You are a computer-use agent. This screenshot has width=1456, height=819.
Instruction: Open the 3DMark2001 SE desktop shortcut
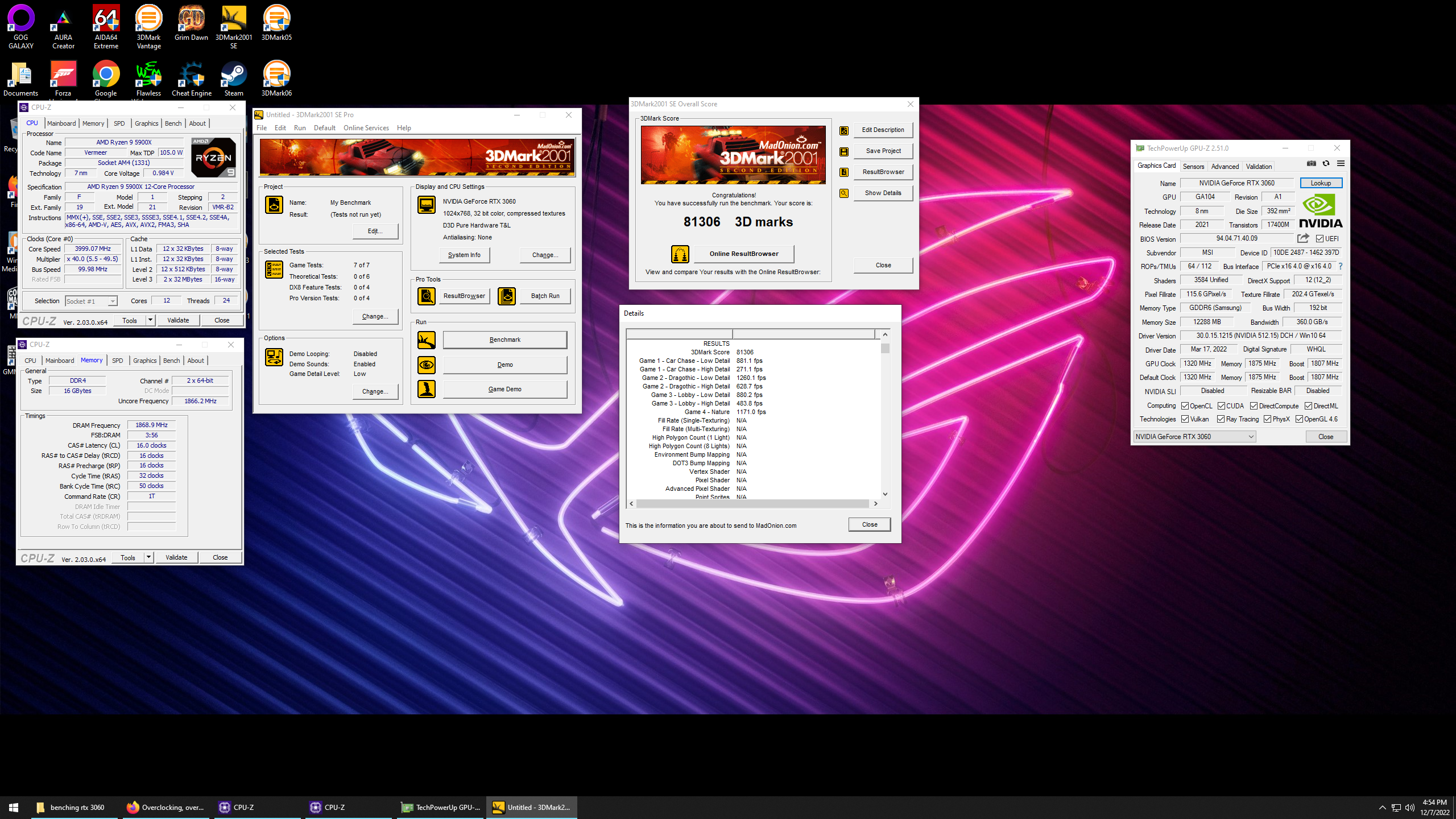(x=234, y=27)
